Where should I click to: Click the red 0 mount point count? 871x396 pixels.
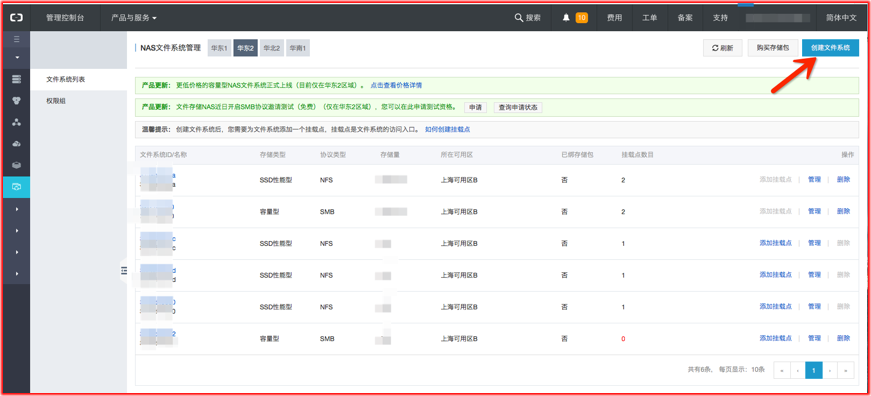(x=623, y=339)
